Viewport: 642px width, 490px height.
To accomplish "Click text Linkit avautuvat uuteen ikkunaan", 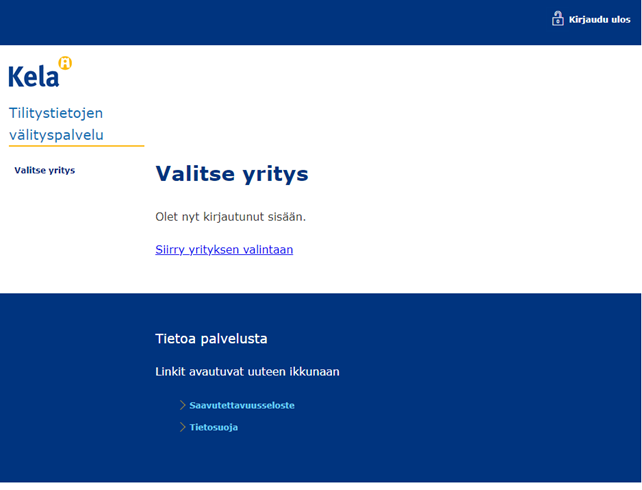I will pyautogui.click(x=247, y=372).
